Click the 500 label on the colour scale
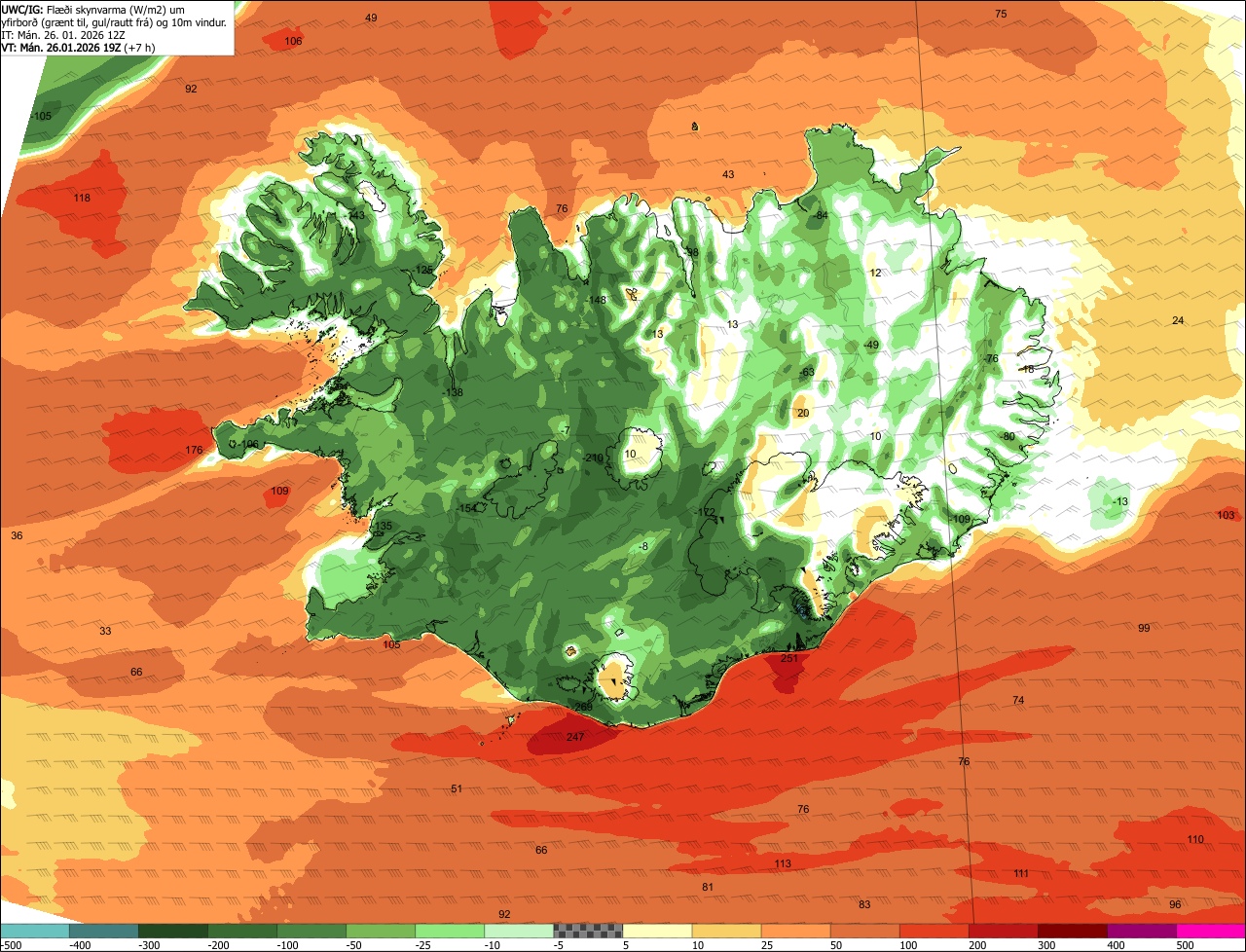 pyautogui.click(x=1185, y=945)
